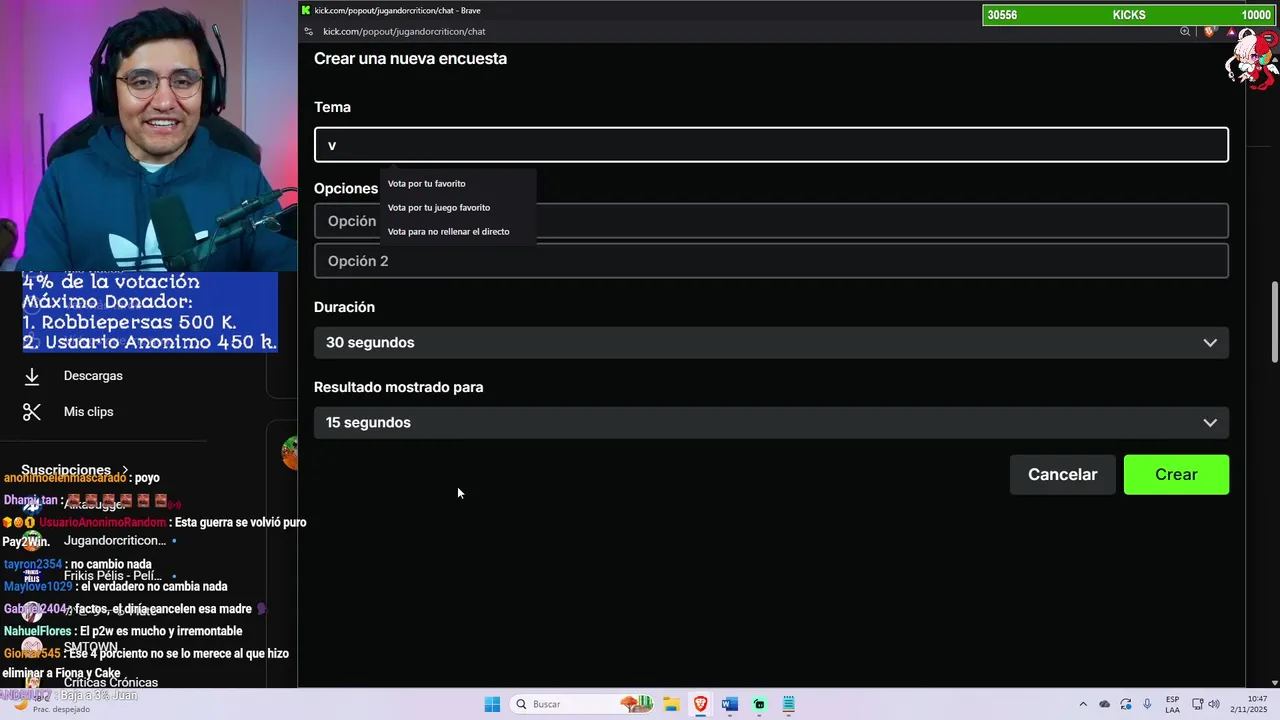The image size is (1280, 720).
Task: Click the OneDrive cloud tray icon
Action: pyautogui.click(x=1104, y=704)
